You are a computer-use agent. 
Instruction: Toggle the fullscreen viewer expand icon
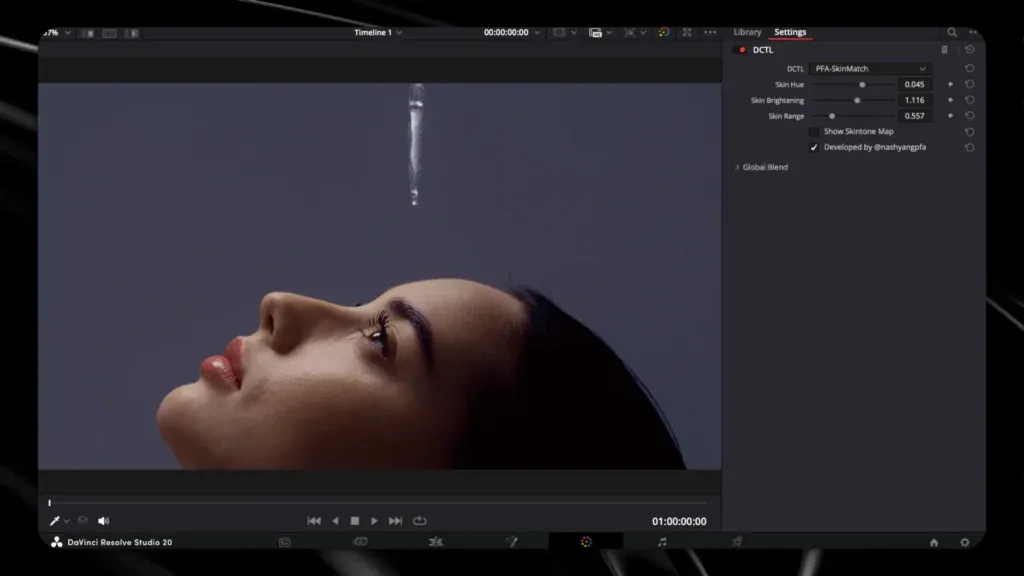point(687,33)
